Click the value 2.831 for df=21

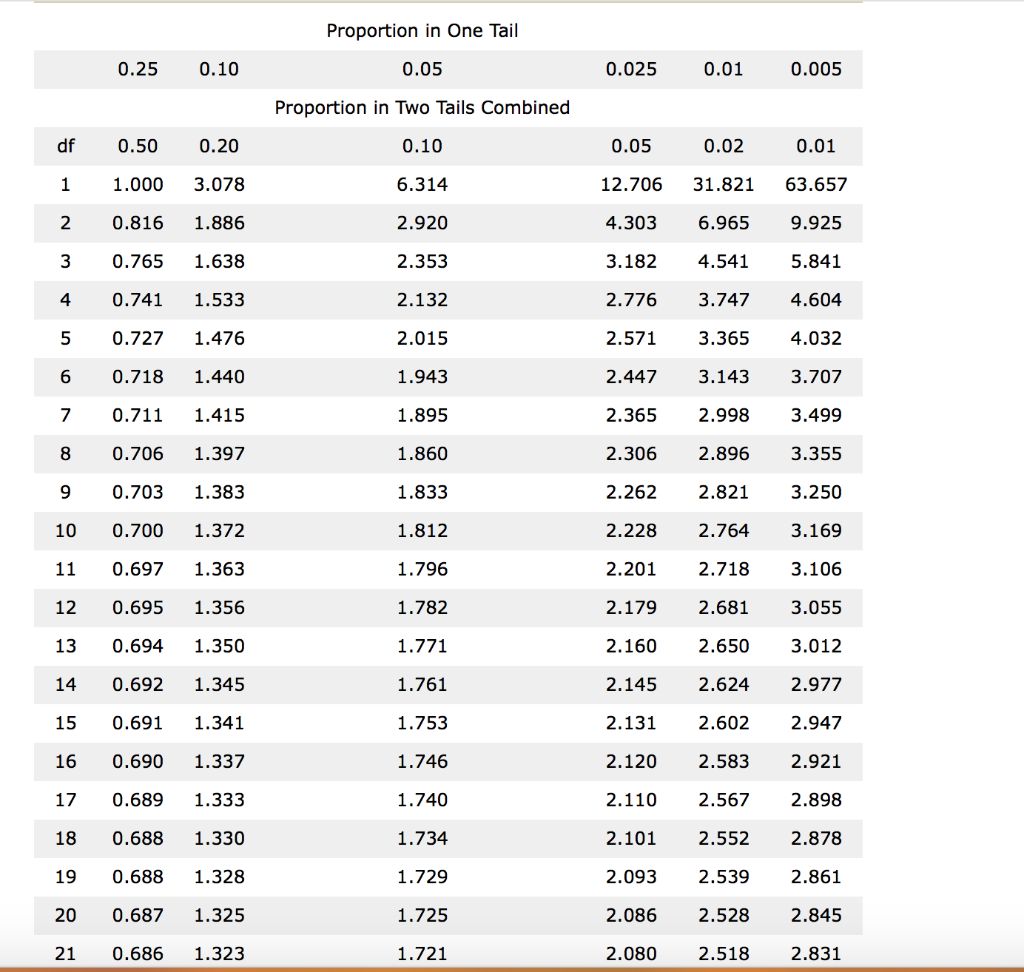click(816, 954)
